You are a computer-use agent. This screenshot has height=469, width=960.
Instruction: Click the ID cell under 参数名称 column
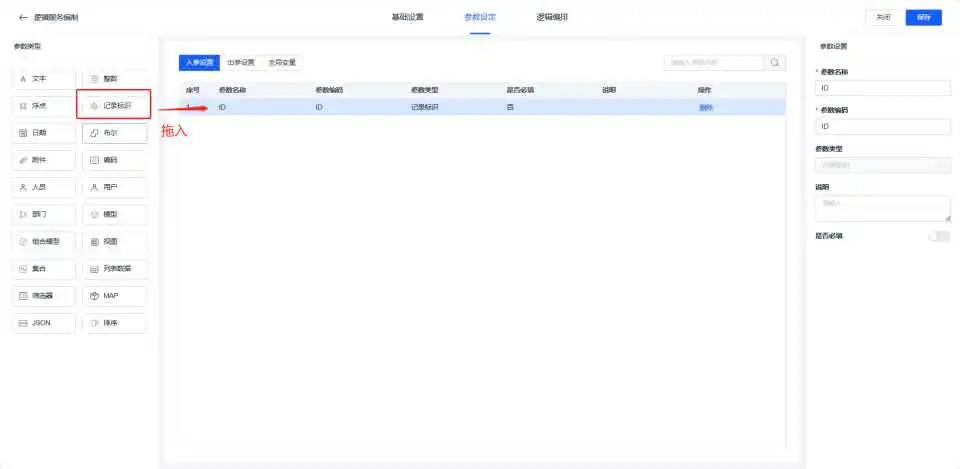coord(223,108)
